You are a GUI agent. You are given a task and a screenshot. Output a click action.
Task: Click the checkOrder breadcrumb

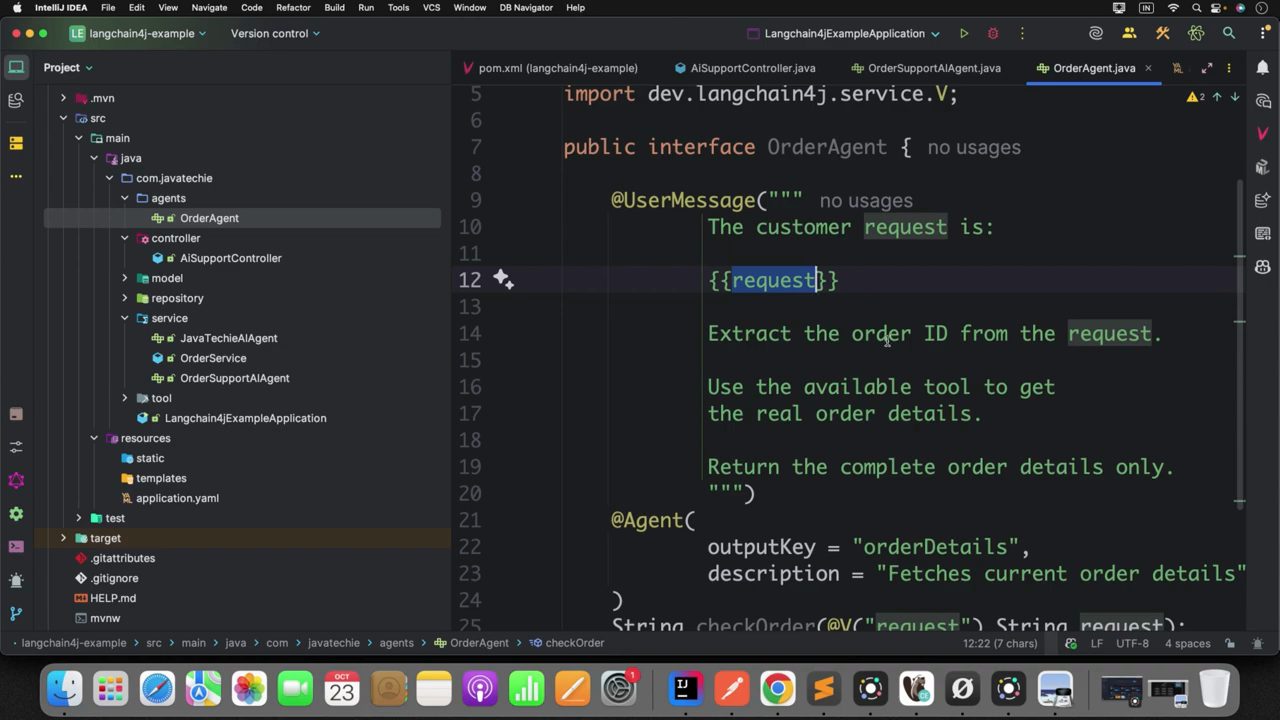pos(567,643)
